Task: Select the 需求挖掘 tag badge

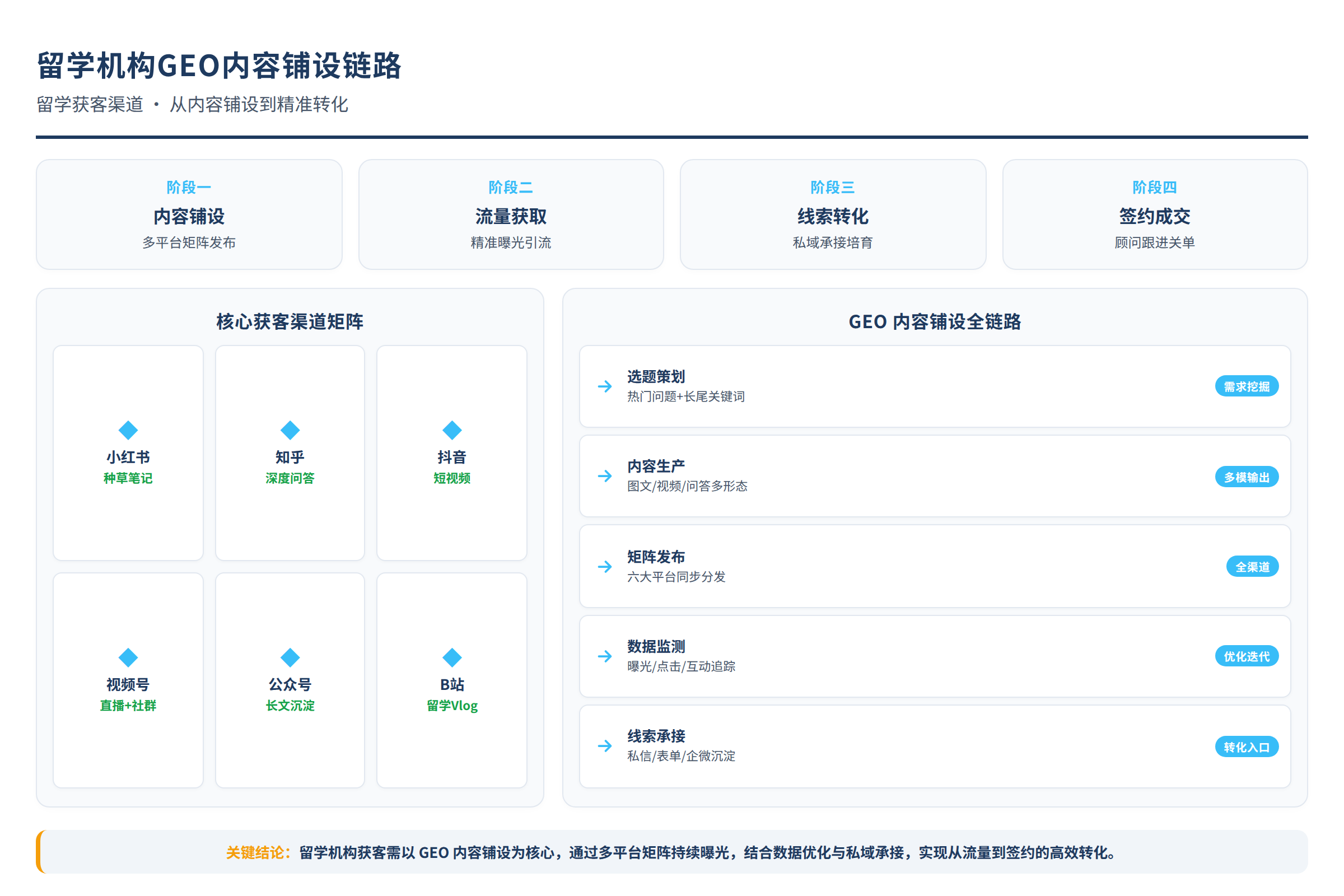Action: click(1247, 386)
